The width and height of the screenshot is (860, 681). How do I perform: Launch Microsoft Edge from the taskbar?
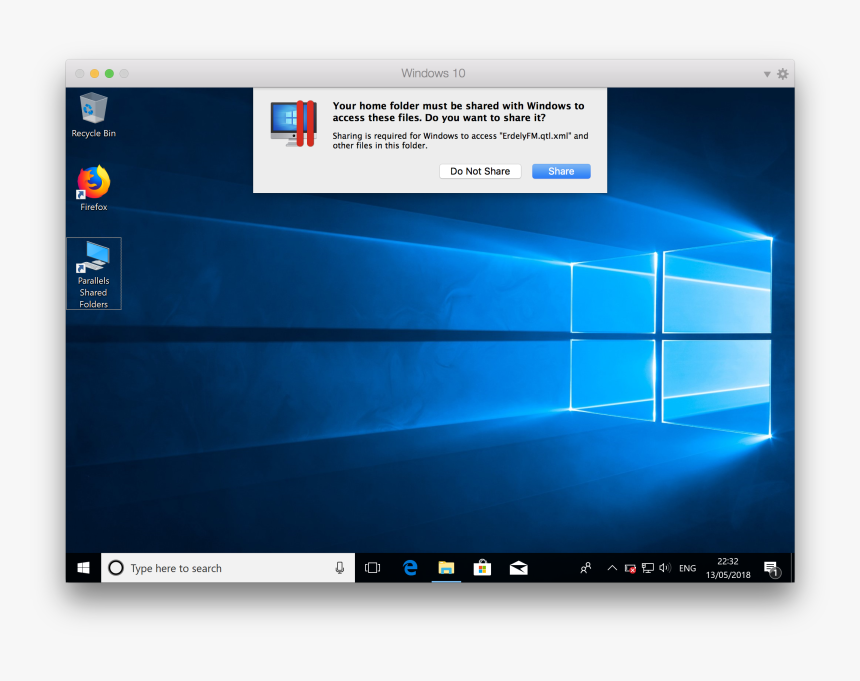point(410,567)
